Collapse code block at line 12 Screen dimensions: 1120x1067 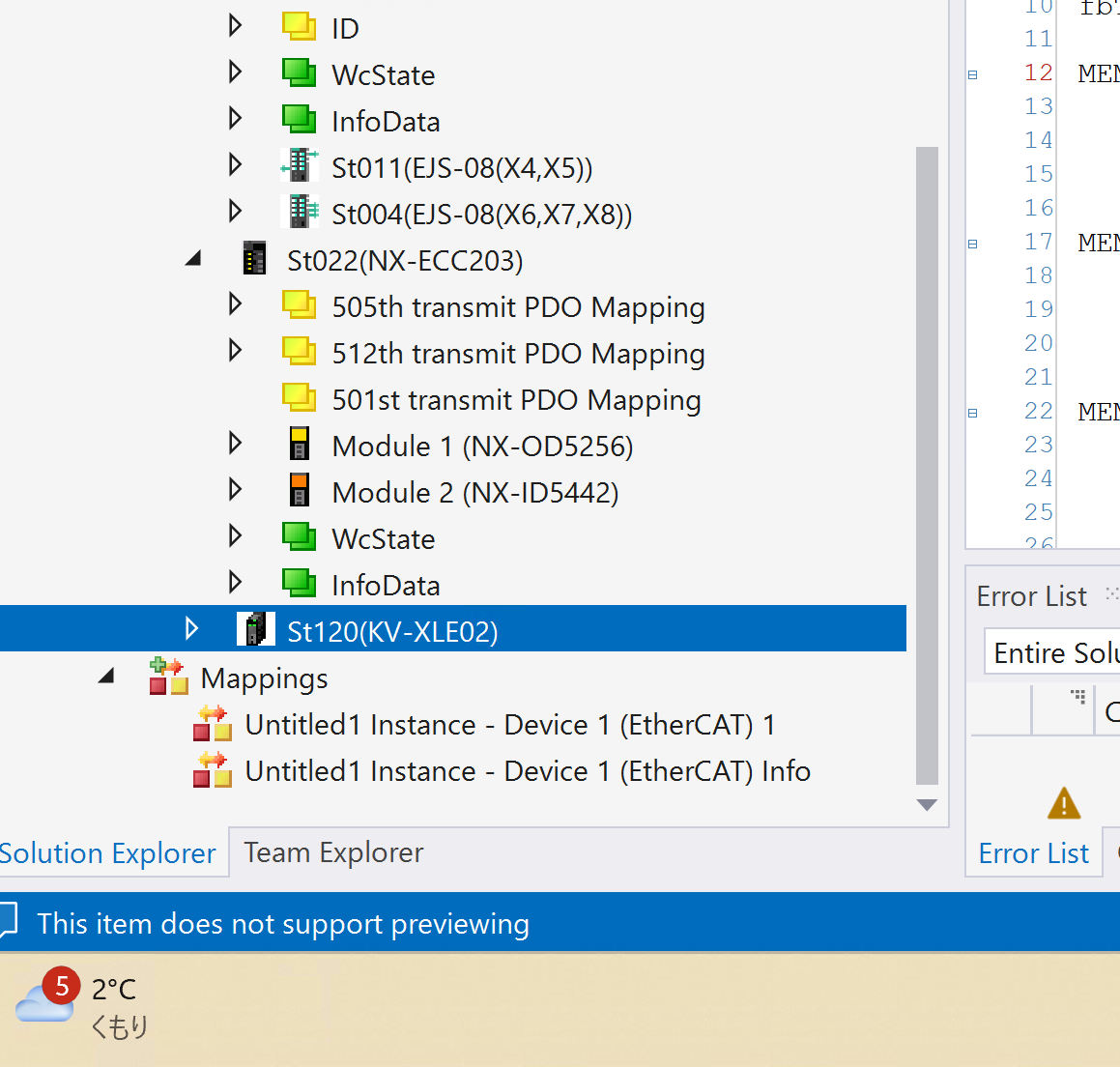pyautogui.click(x=973, y=74)
